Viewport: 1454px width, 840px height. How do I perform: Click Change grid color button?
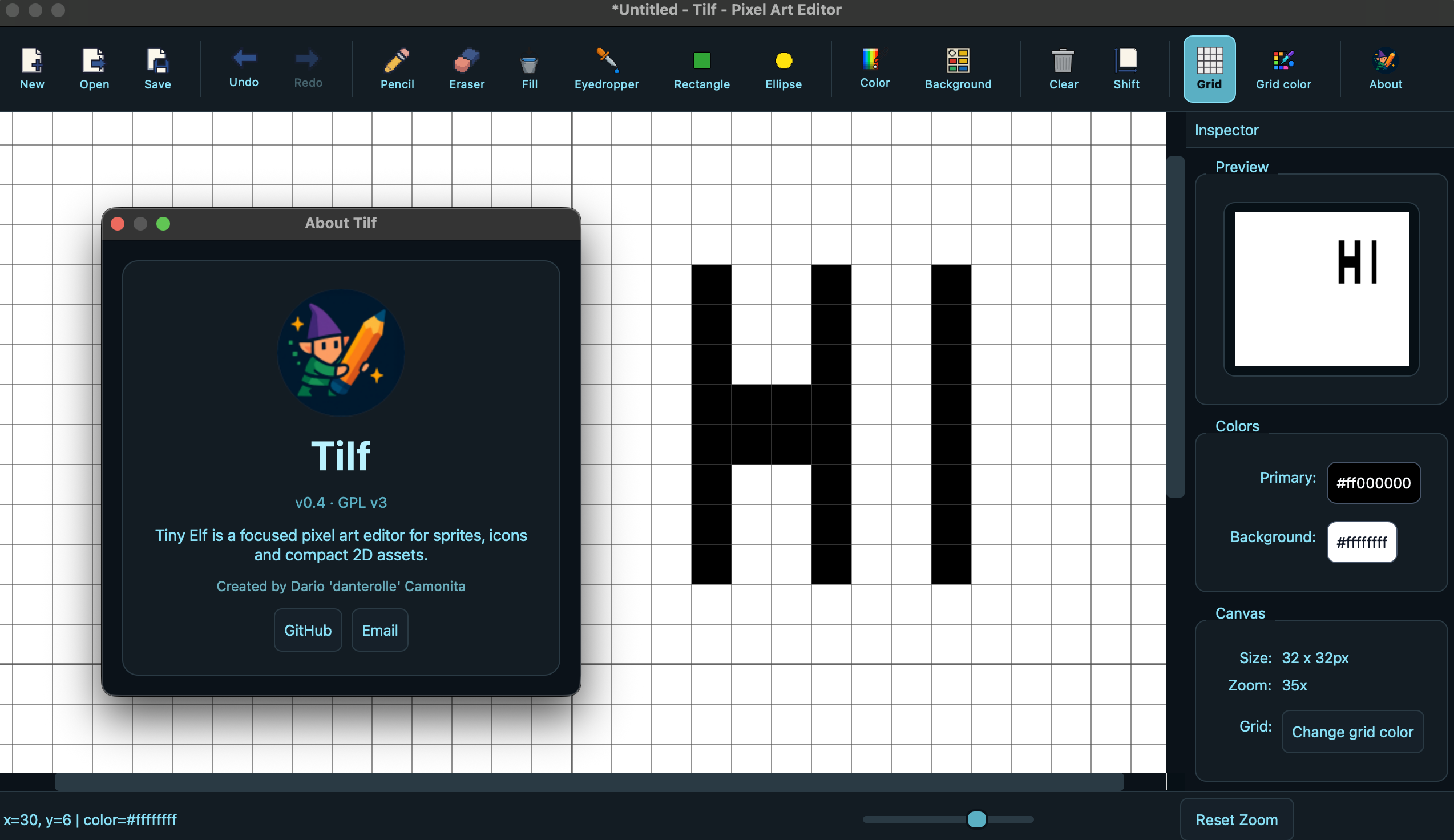coord(1352,732)
